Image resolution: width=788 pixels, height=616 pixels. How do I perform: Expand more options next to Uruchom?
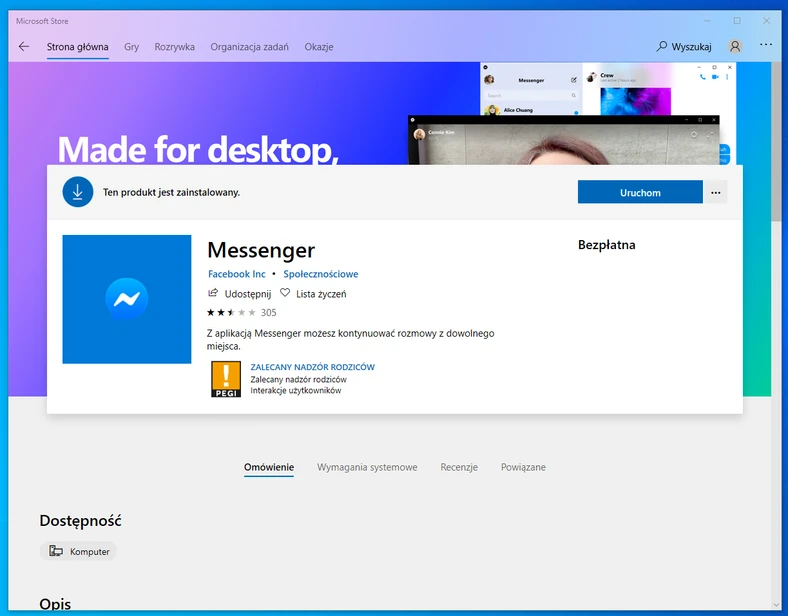(715, 192)
